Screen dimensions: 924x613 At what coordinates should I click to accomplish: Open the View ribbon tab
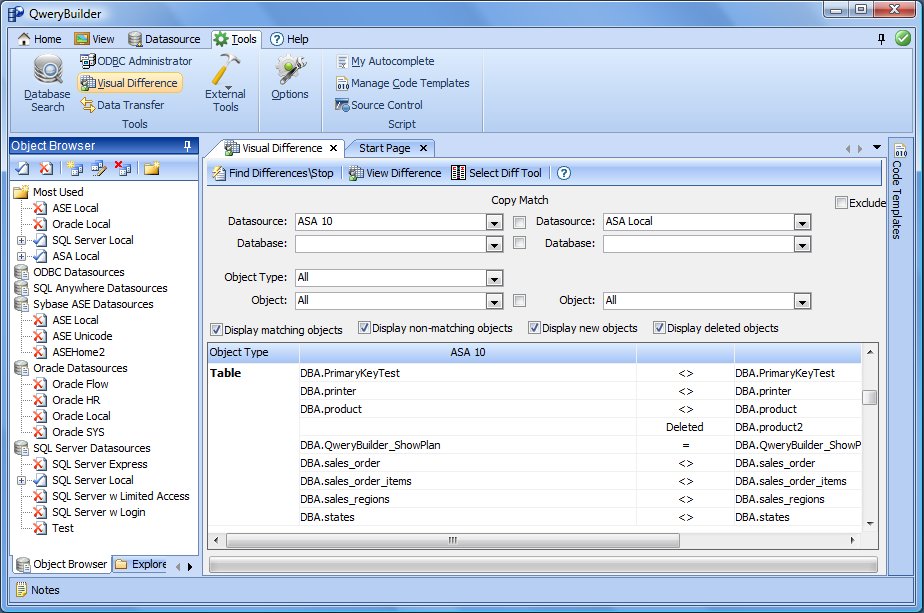tap(95, 39)
